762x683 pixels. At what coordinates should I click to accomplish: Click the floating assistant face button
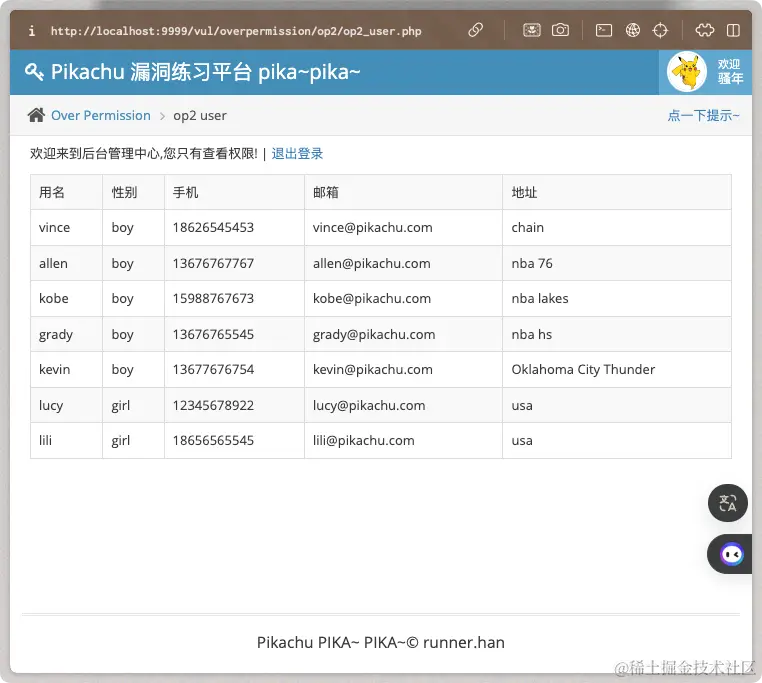pos(731,554)
